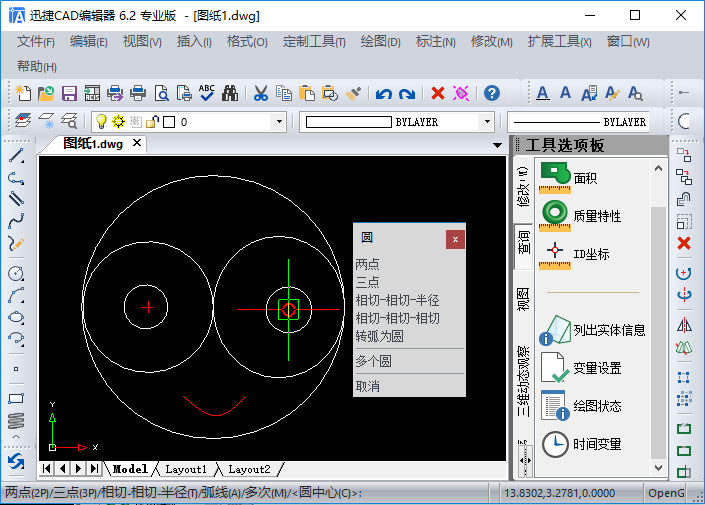This screenshot has height=505, width=705.
Task: Choose 转弧为圆 option
Action: coord(379,336)
